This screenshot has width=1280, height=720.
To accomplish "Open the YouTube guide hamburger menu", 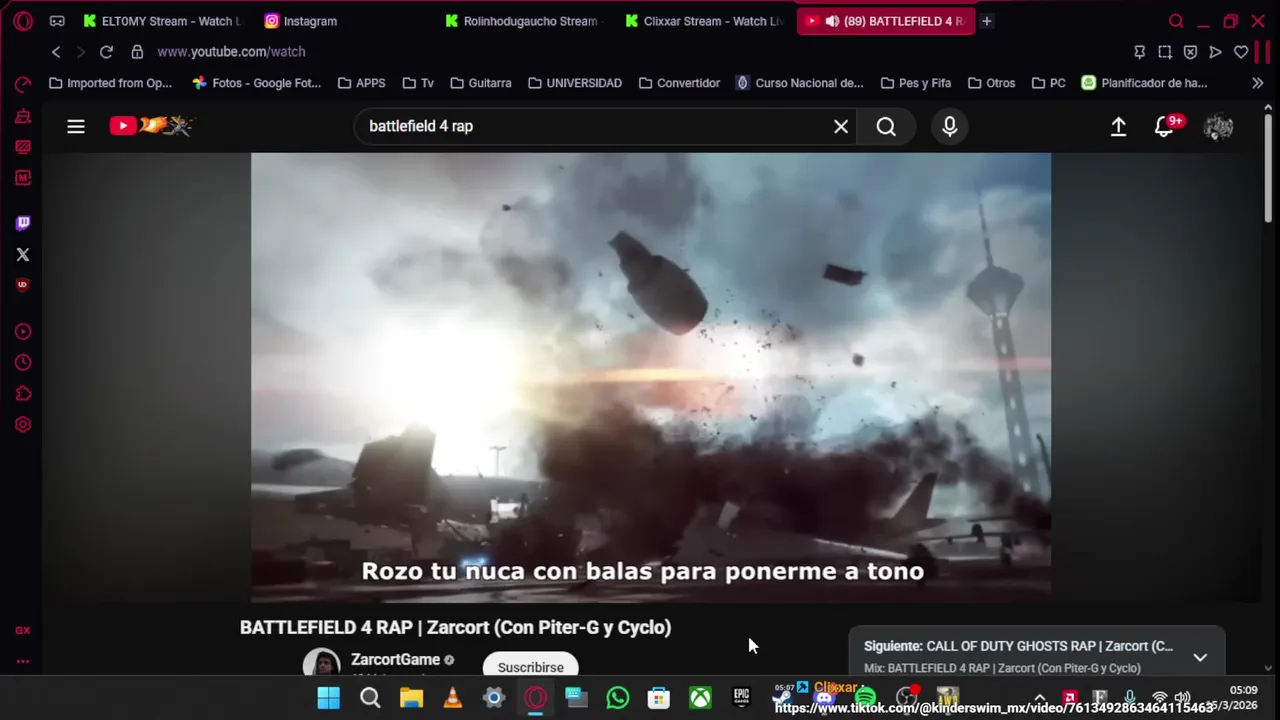I will click(x=76, y=126).
